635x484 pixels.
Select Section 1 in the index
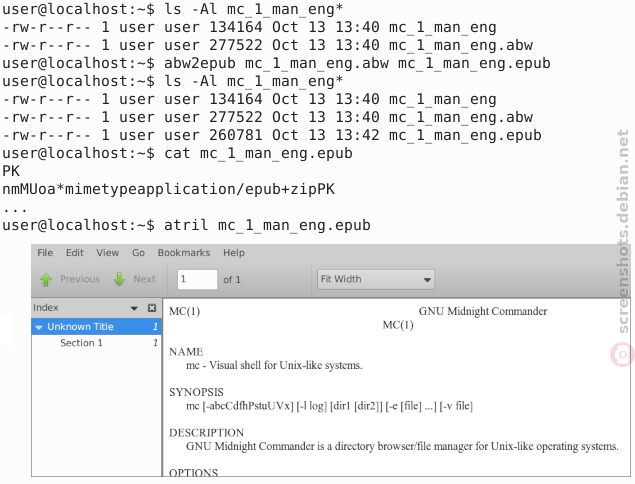81,343
